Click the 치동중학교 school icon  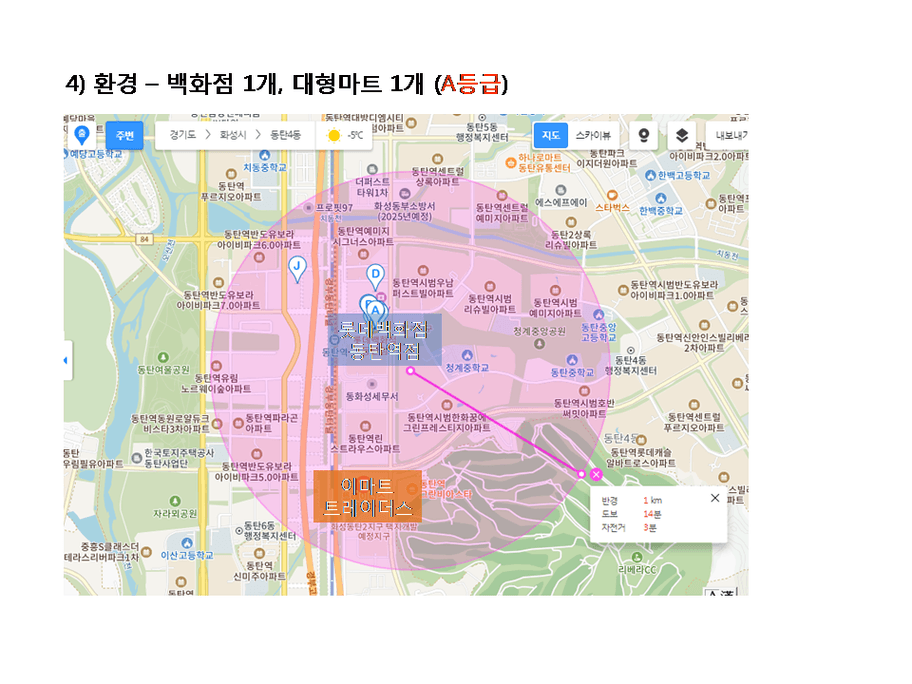[x=265, y=155]
